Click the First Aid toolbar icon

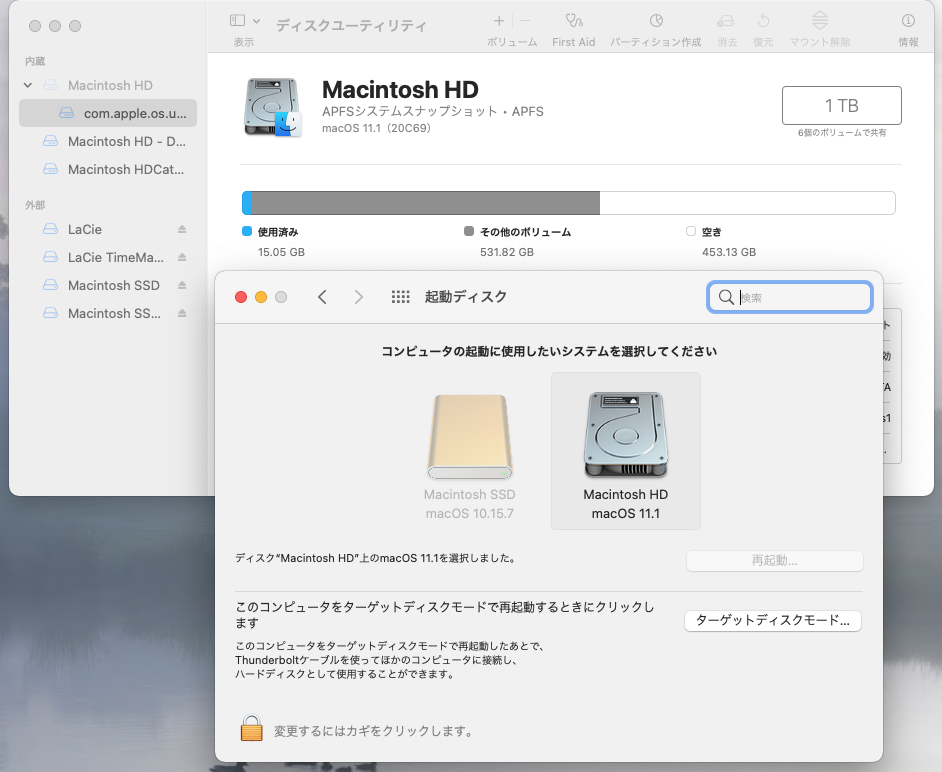pos(573,21)
